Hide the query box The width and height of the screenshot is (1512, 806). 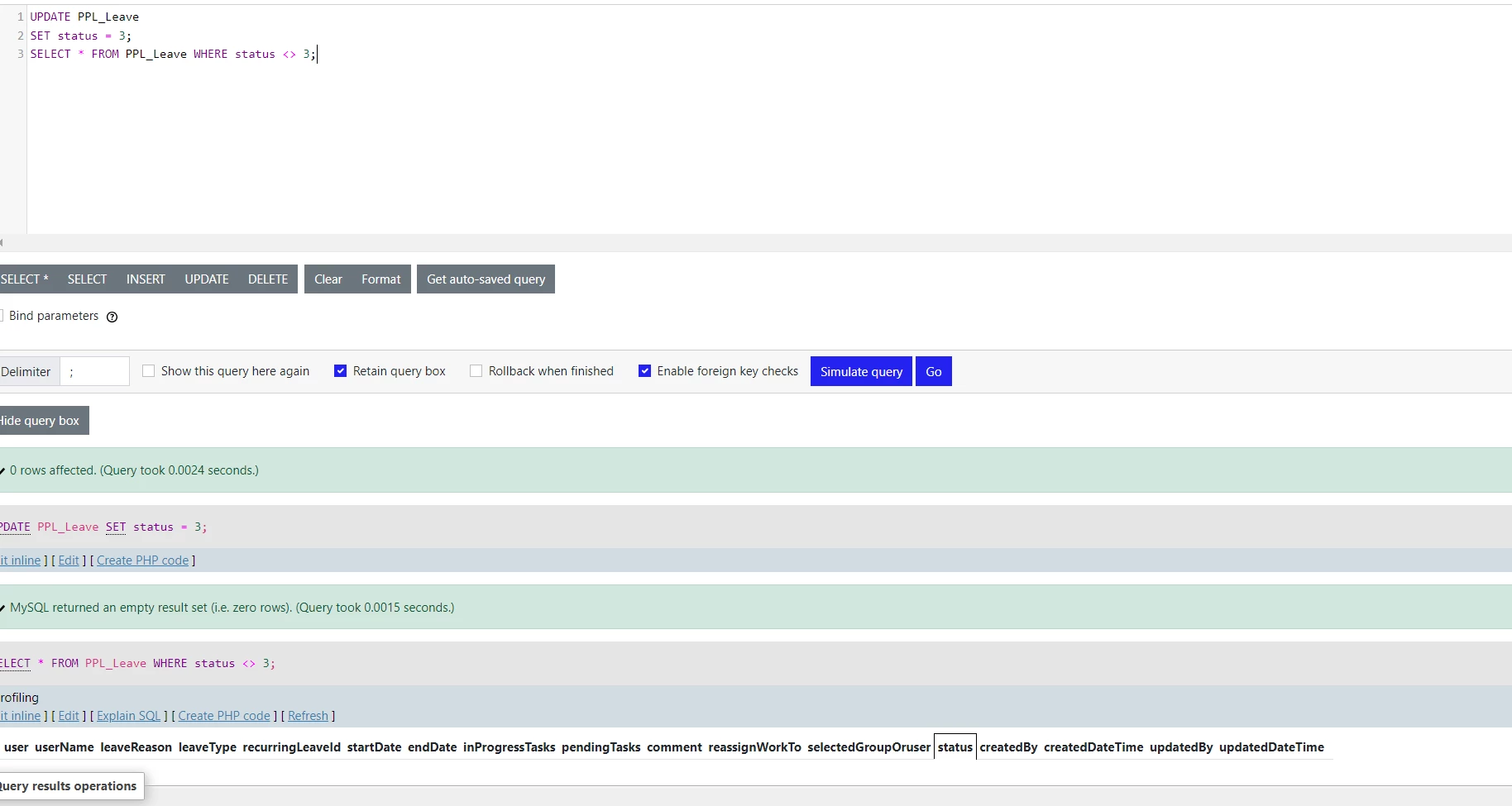pos(42,421)
